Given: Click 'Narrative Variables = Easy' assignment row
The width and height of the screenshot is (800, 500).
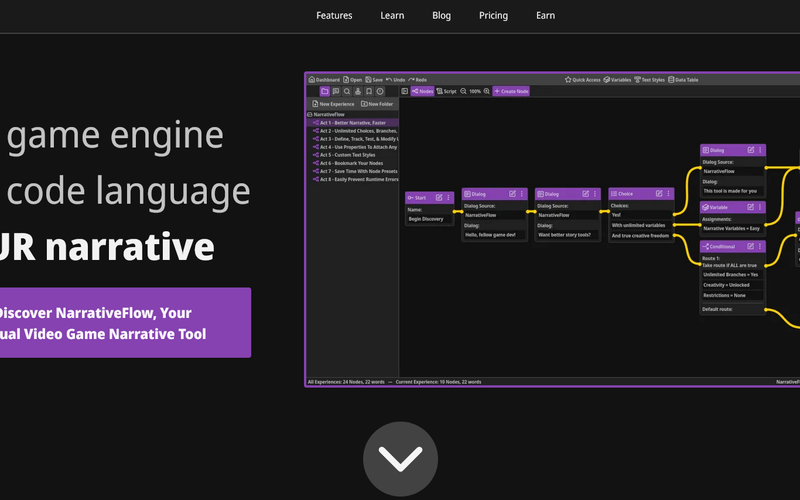Looking at the screenshot, I should (733, 229).
